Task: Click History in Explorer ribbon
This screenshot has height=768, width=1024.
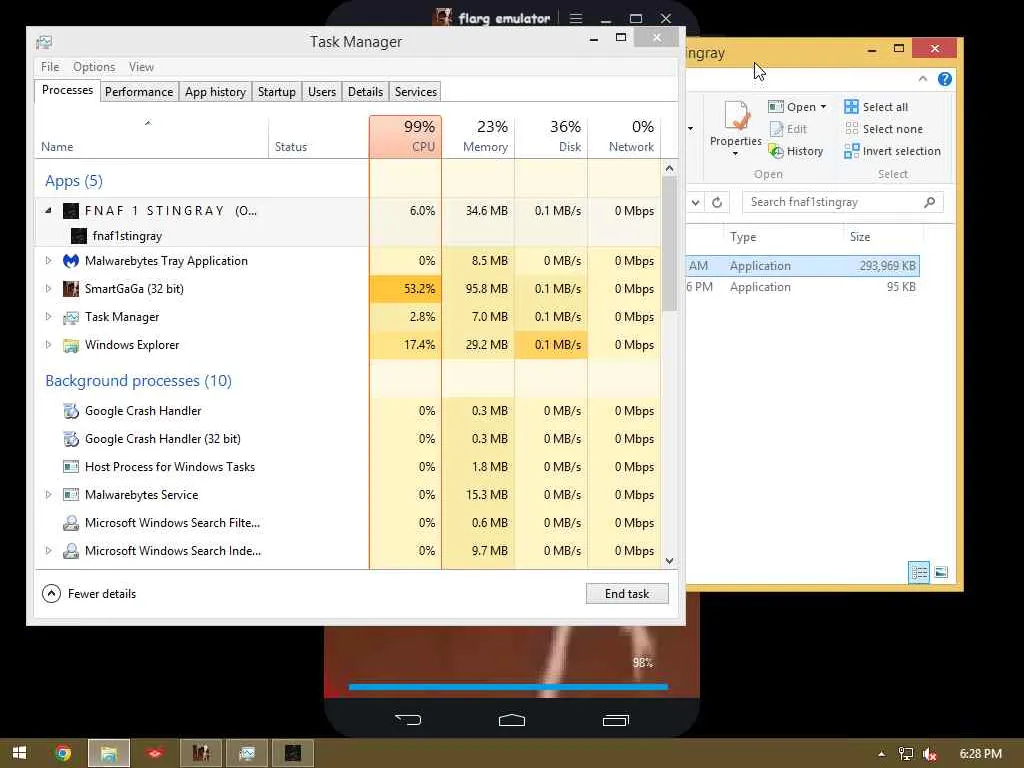Action: tap(796, 151)
